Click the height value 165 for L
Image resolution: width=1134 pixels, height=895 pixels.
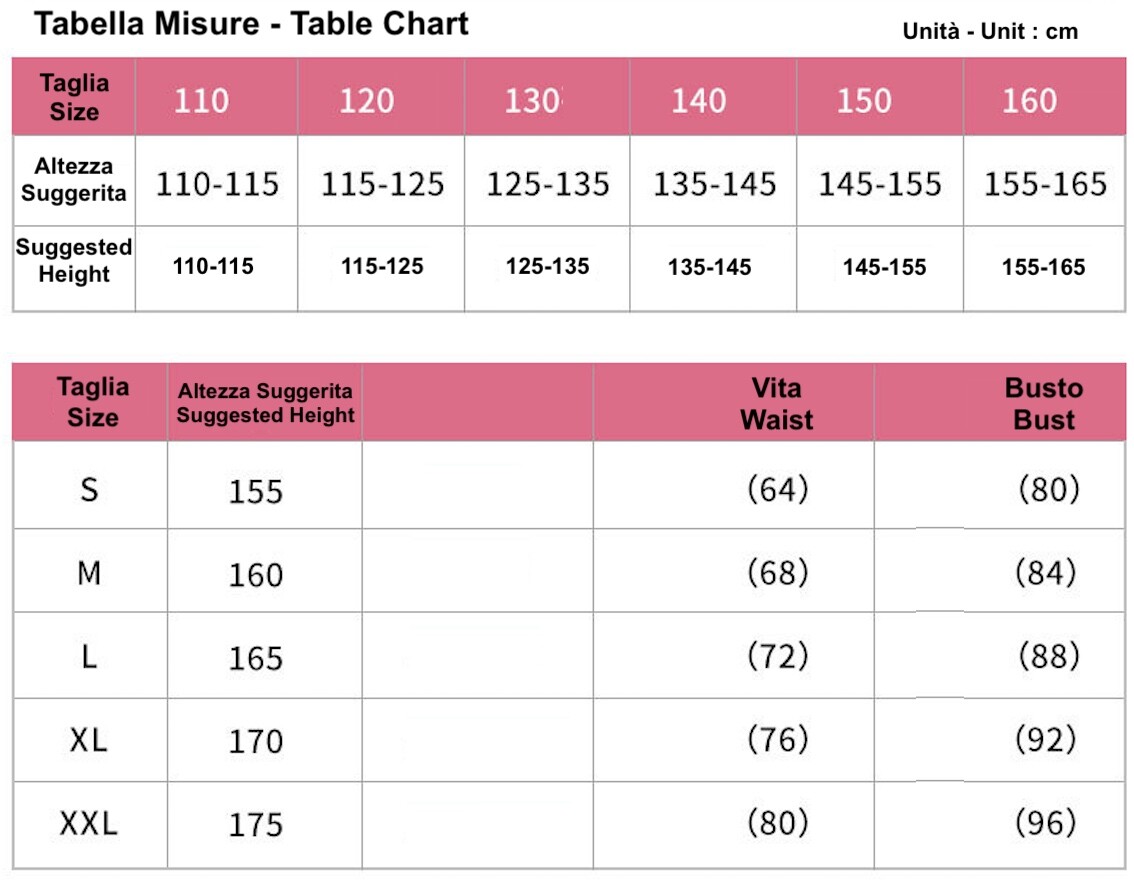coord(255,658)
